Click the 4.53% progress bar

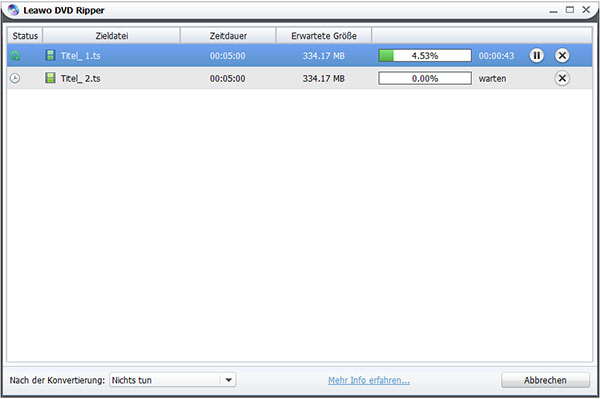click(x=425, y=55)
